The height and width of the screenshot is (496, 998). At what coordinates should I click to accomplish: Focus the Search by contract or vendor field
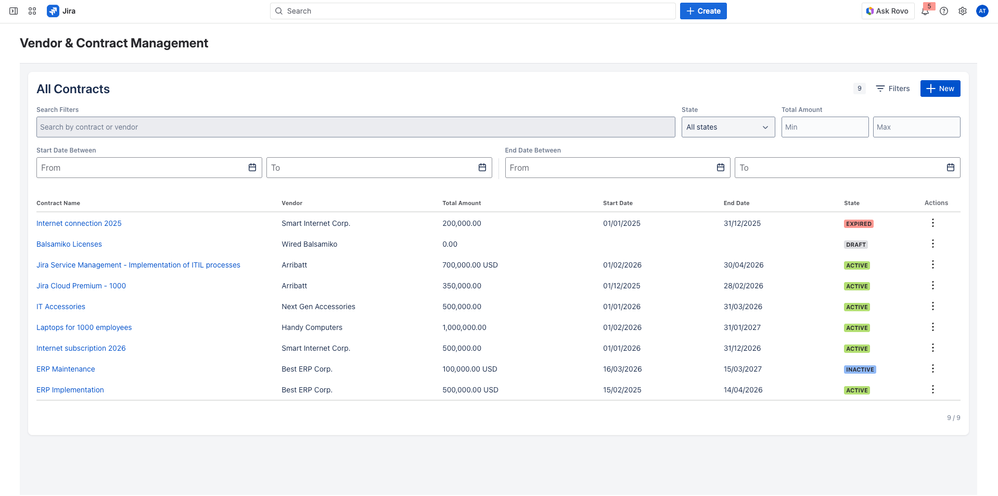click(x=355, y=127)
